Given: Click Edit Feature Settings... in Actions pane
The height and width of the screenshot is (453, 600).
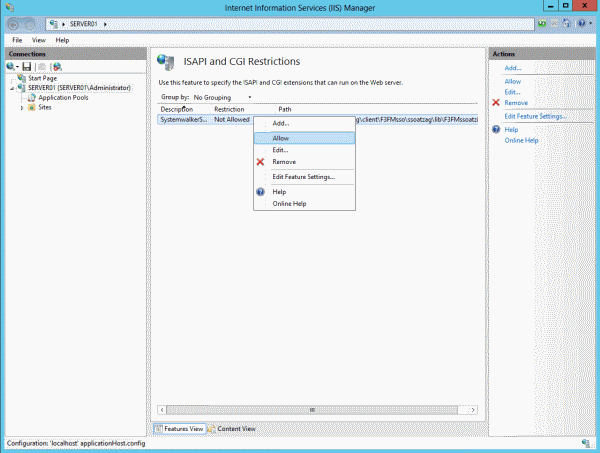Looking at the screenshot, I should click(536, 116).
